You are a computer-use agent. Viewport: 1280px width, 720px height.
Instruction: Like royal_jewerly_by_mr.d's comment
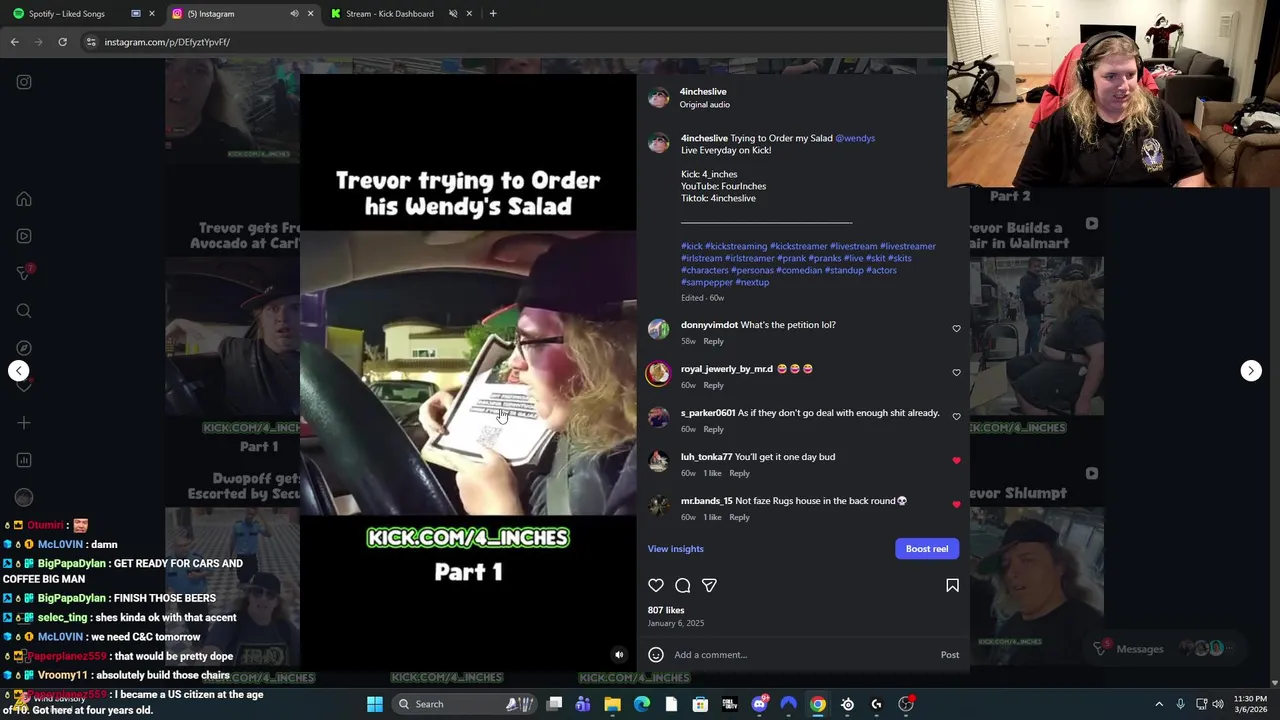click(956, 373)
